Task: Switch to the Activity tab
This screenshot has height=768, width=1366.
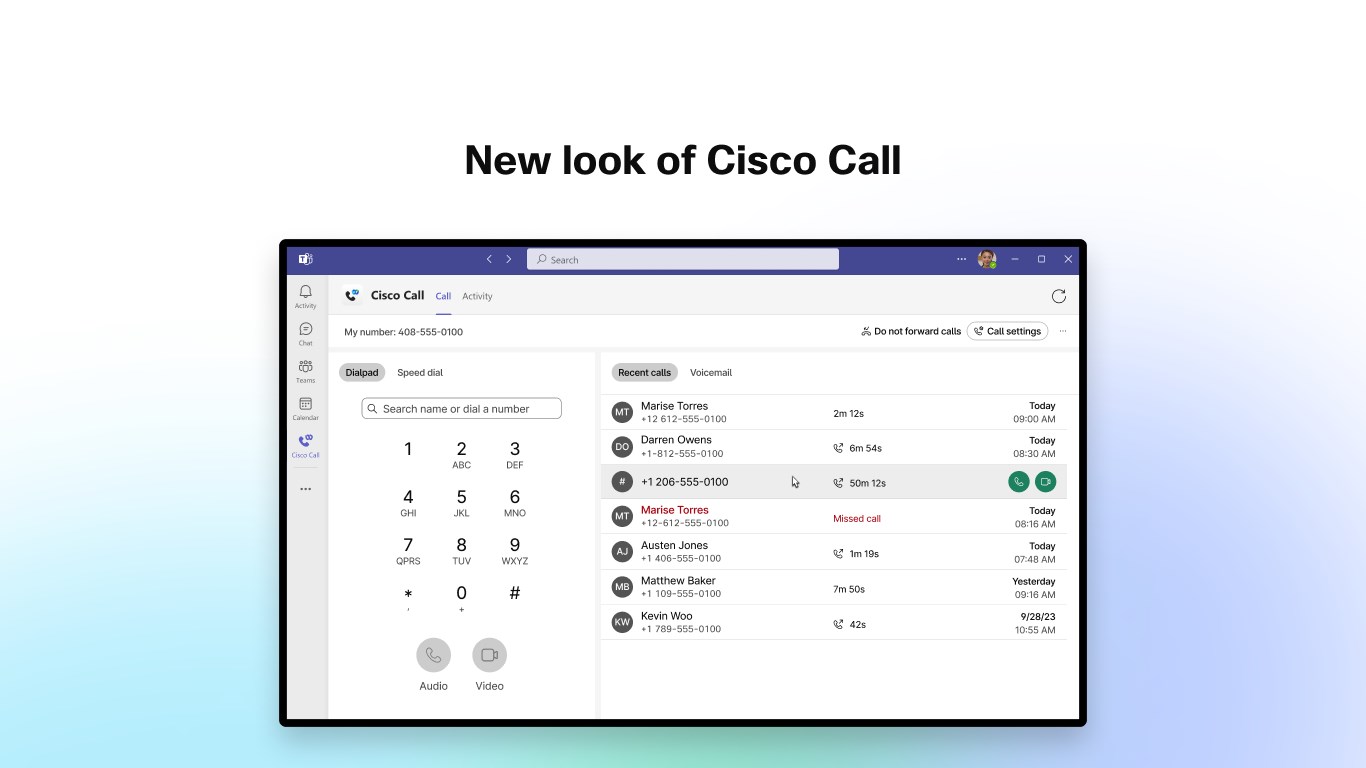Action: tap(477, 296)
